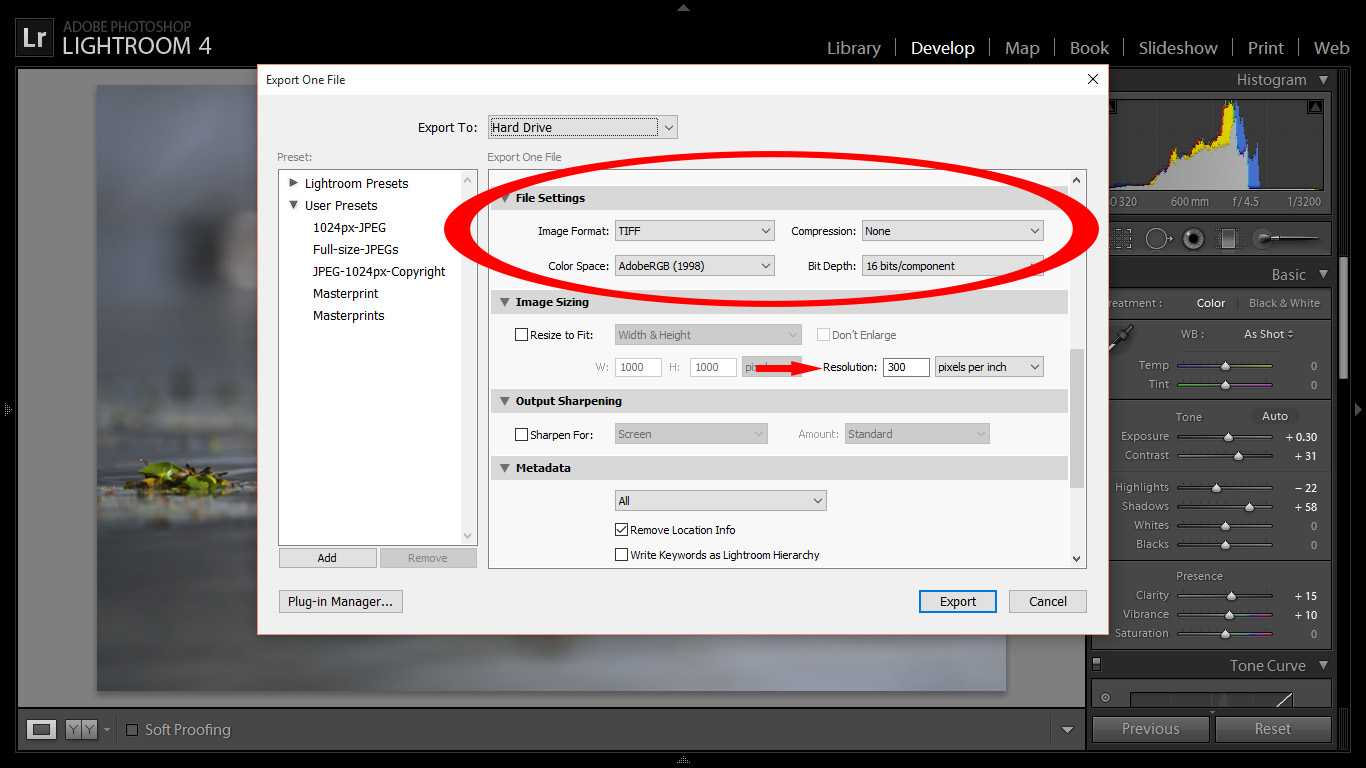Image resolution: width=1366 pixels, height=768 pixels.
Task: Toggle the Tone Curve panel switch
Action: point(1097,664)
